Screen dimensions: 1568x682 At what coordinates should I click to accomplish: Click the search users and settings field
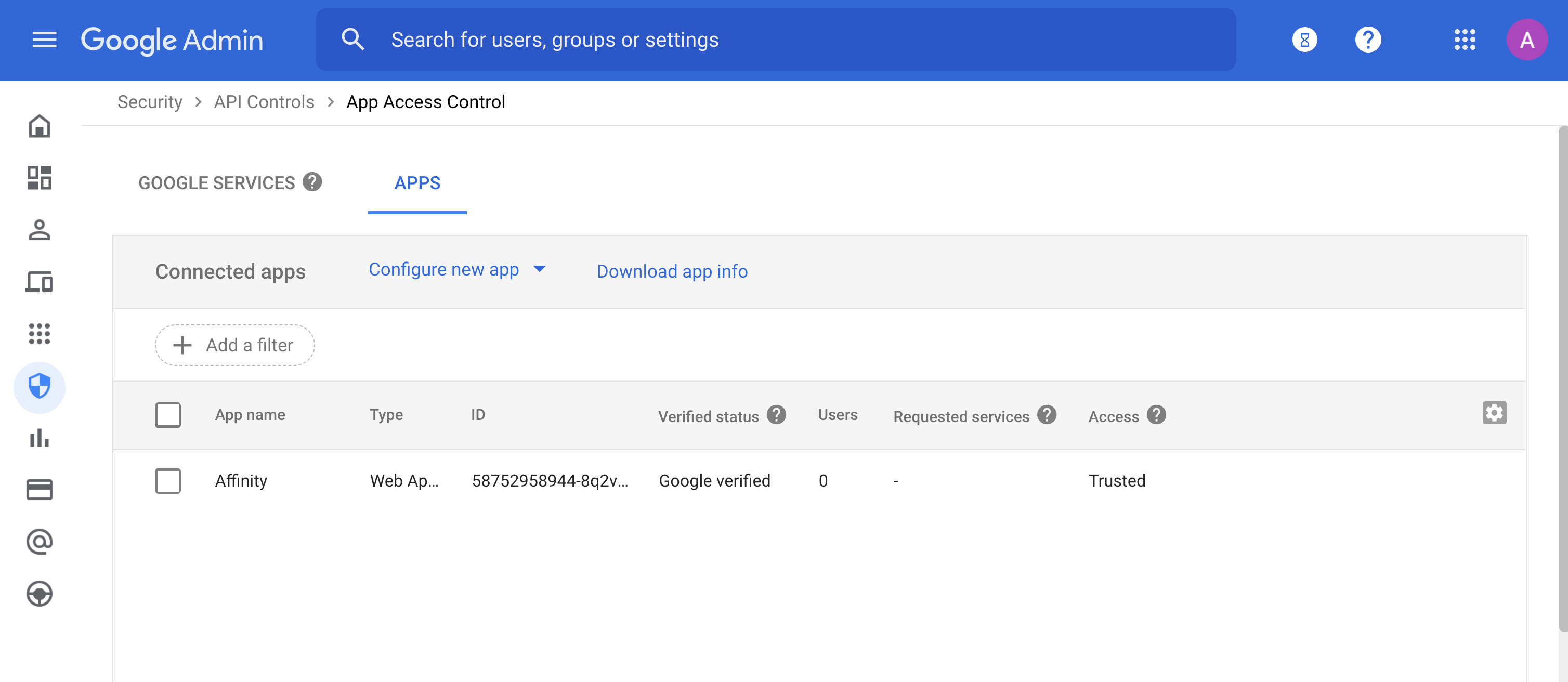tap(776, 40)
